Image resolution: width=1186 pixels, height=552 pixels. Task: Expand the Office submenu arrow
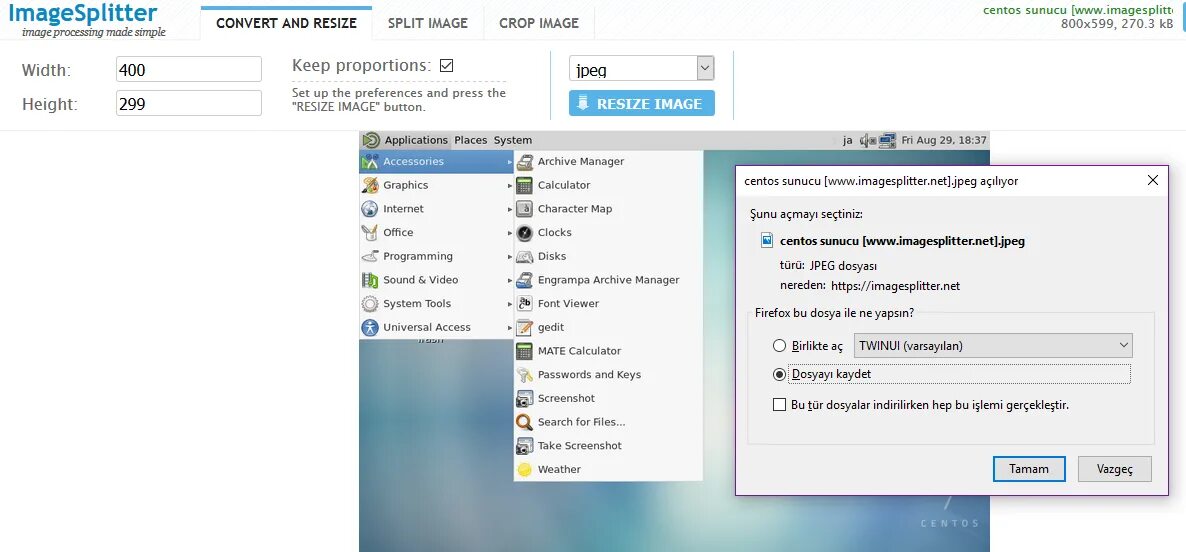pyautogui.click(x=510, y=233)
